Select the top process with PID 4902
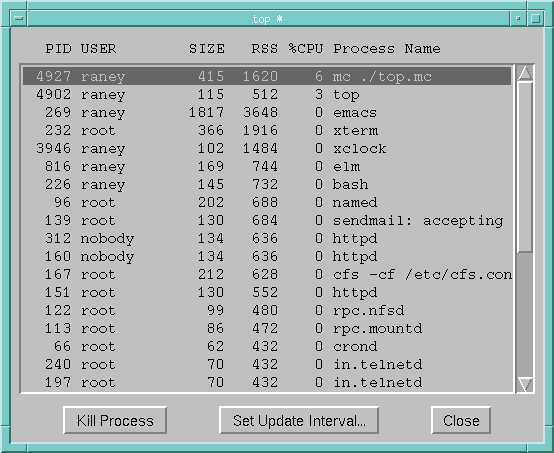Screen dimensions: 554x453 (x=267, y=94)
